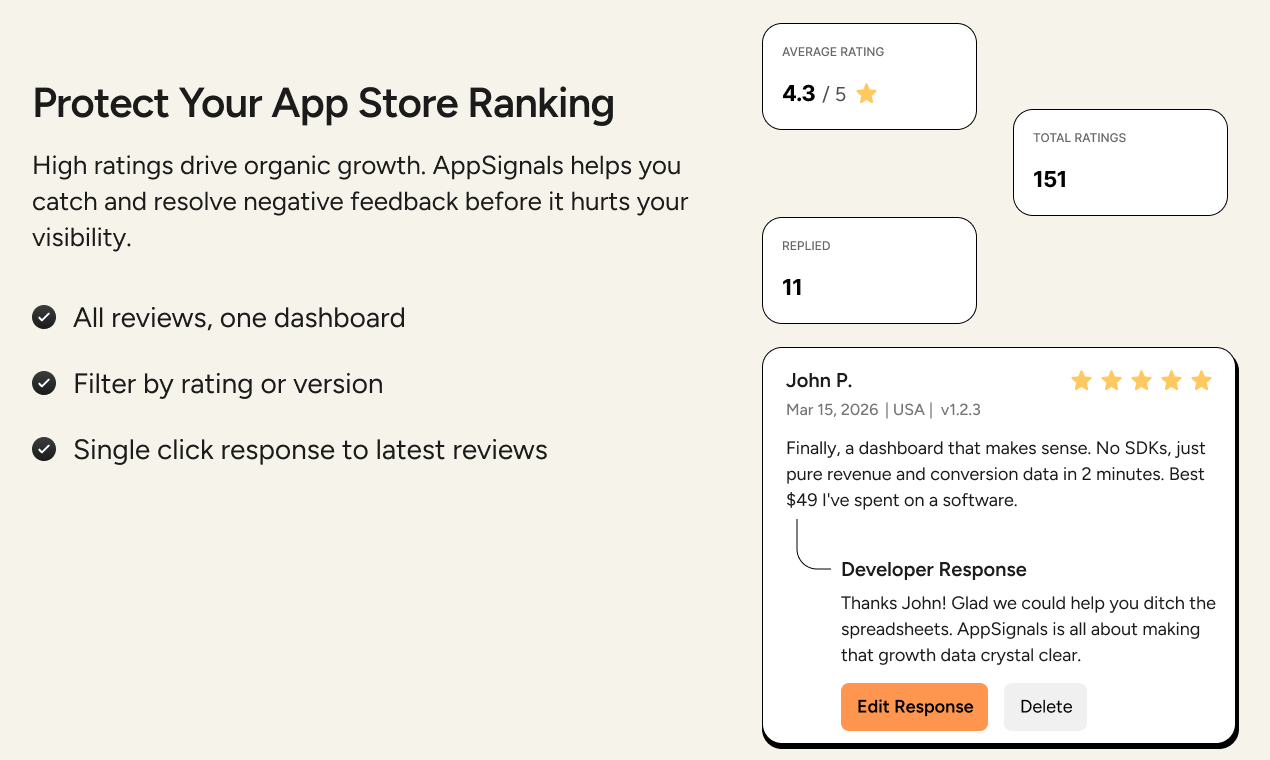Click the third star in John P.'s review
Viewport: 1270px width, 760px height.
pyautogui.click(x=1141, y=380)
